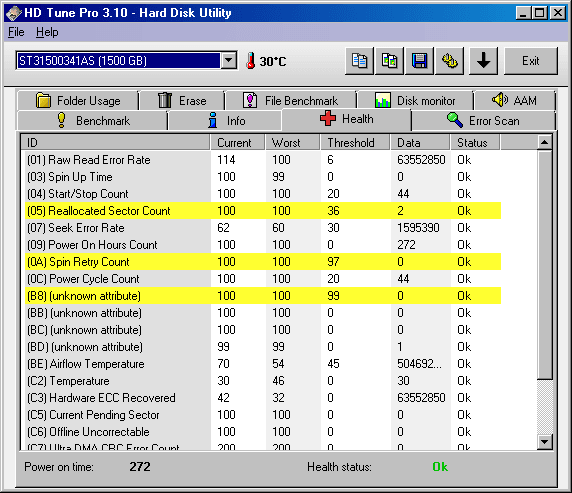Screen dimensions: 572x493
Task: Select the Seek Error Rate row
Action: (x=263, y=228)
